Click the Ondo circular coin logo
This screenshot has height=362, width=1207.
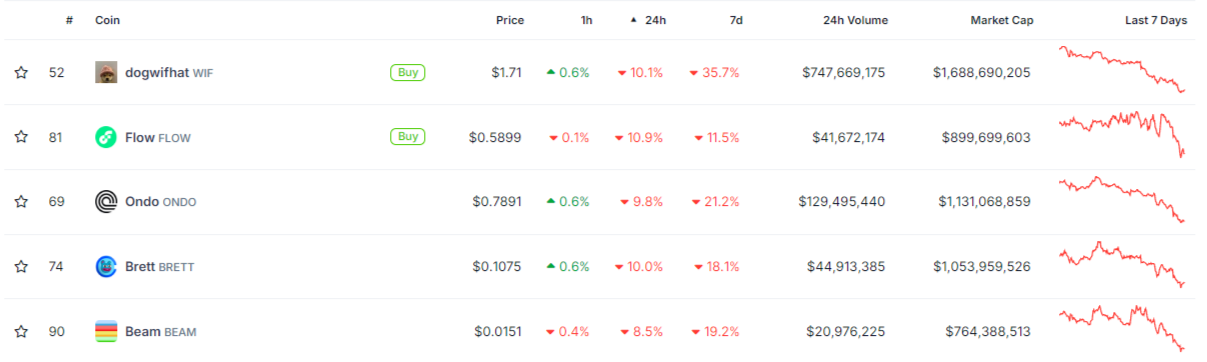coord(106,202)
